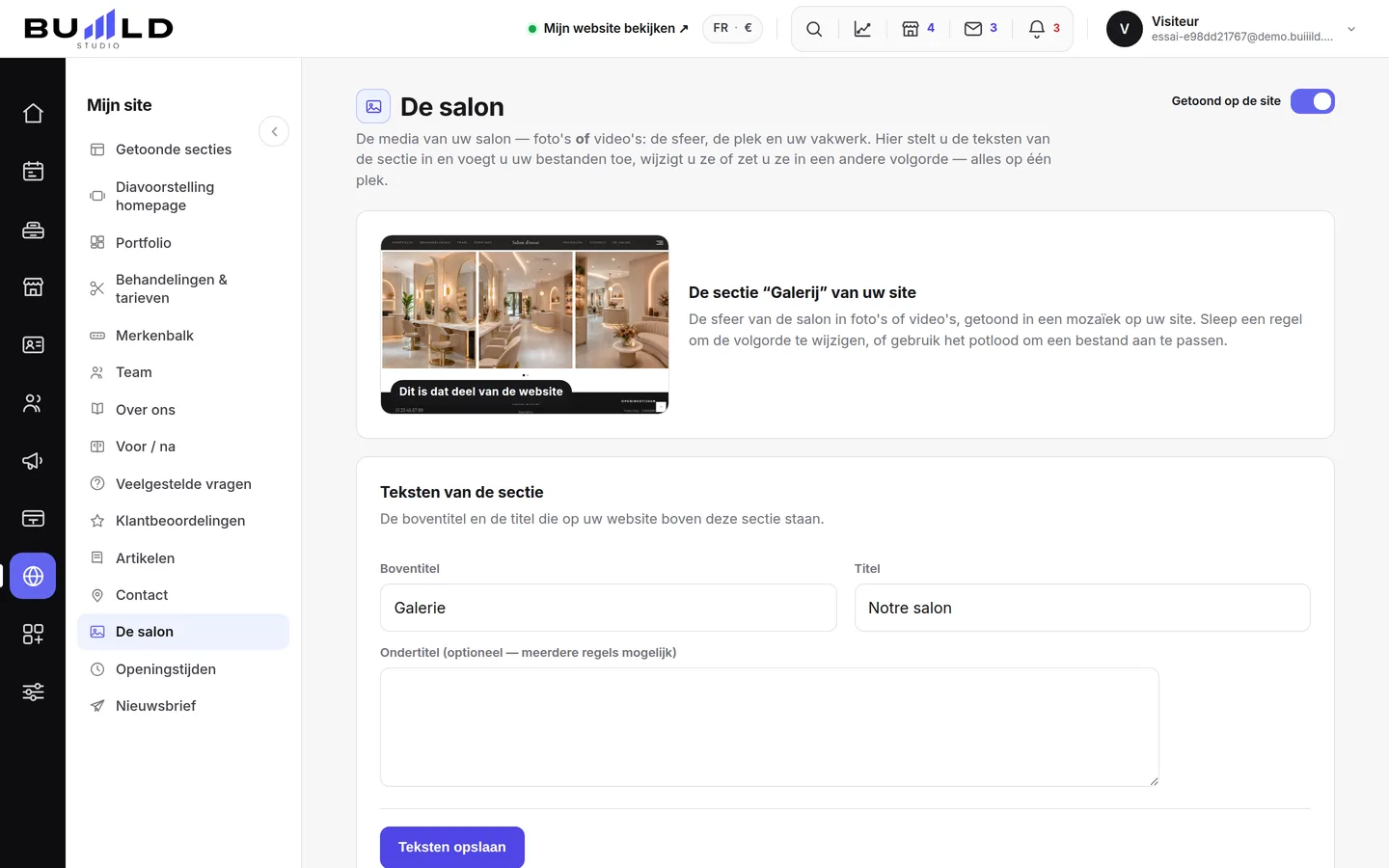1389x868 pixels.
Task: Open the megaphone marketing icon
Action: 33,461
